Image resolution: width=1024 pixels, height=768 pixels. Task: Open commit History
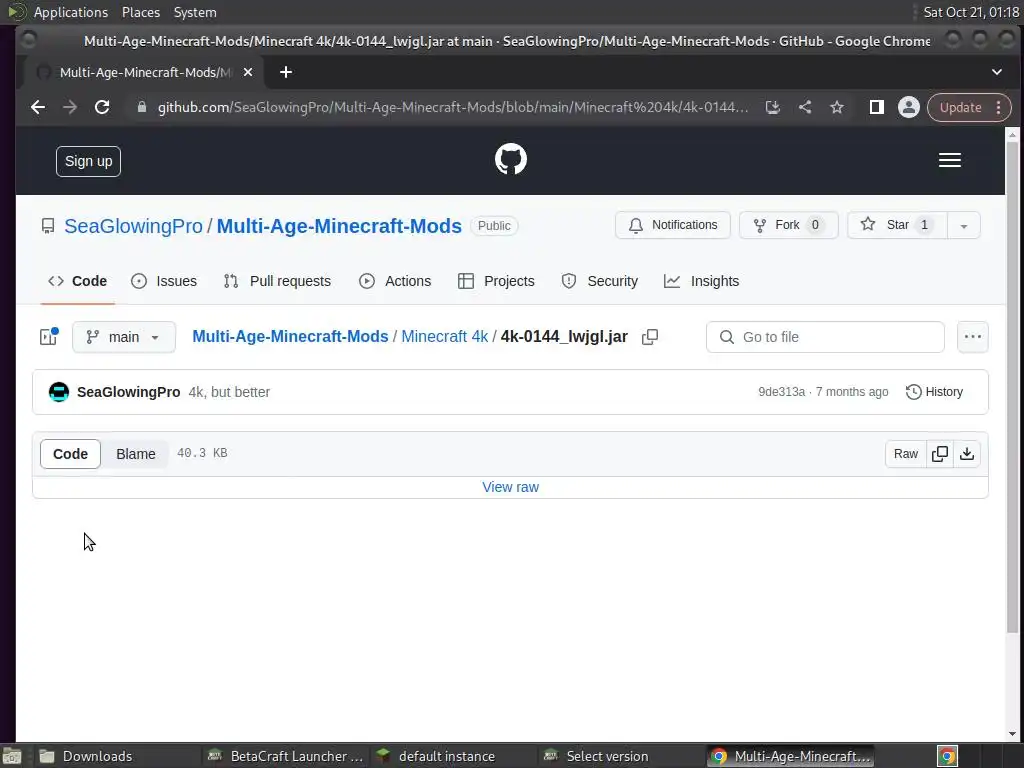(x=935, y=392)
